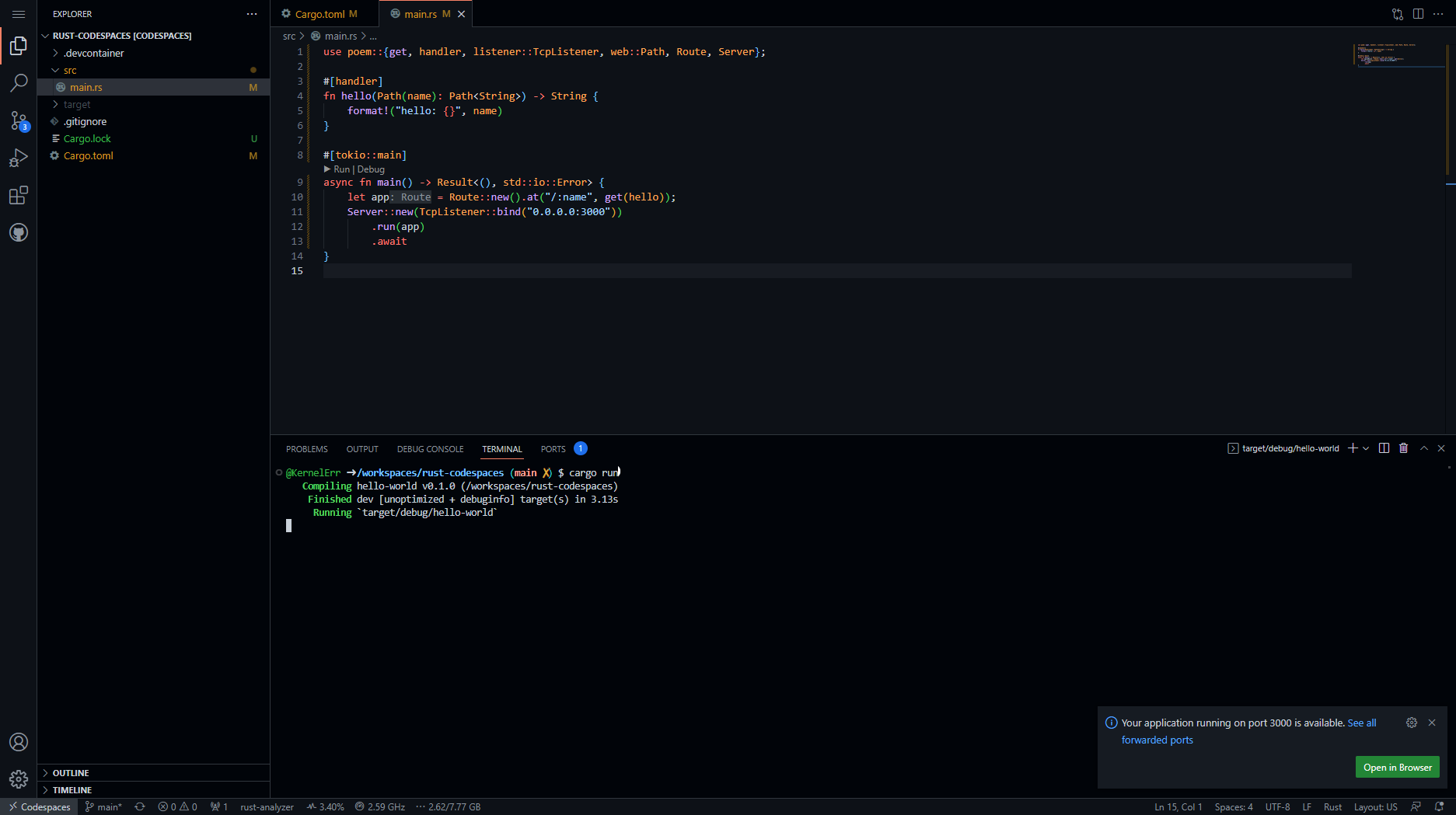Add a new terminal with plus icon

(1353, 448)
